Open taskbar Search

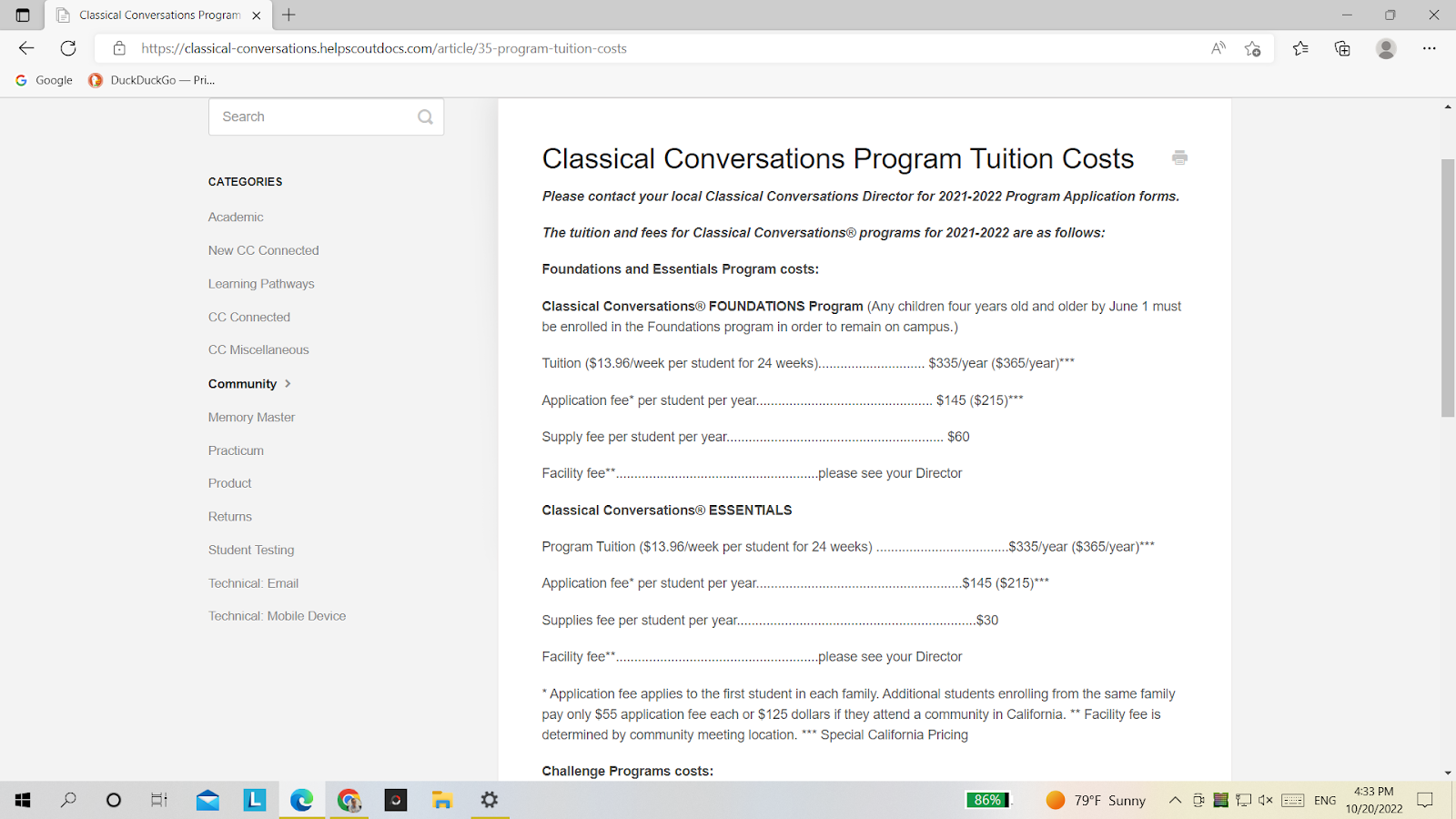[x=68, y=800]
